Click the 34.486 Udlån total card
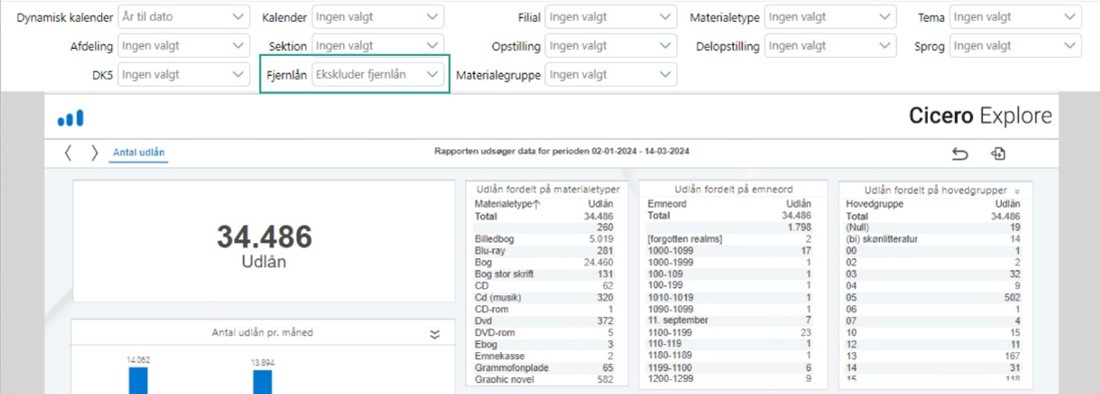The image size is (1100, 394). pyautogui.click(x=264, y=242)
